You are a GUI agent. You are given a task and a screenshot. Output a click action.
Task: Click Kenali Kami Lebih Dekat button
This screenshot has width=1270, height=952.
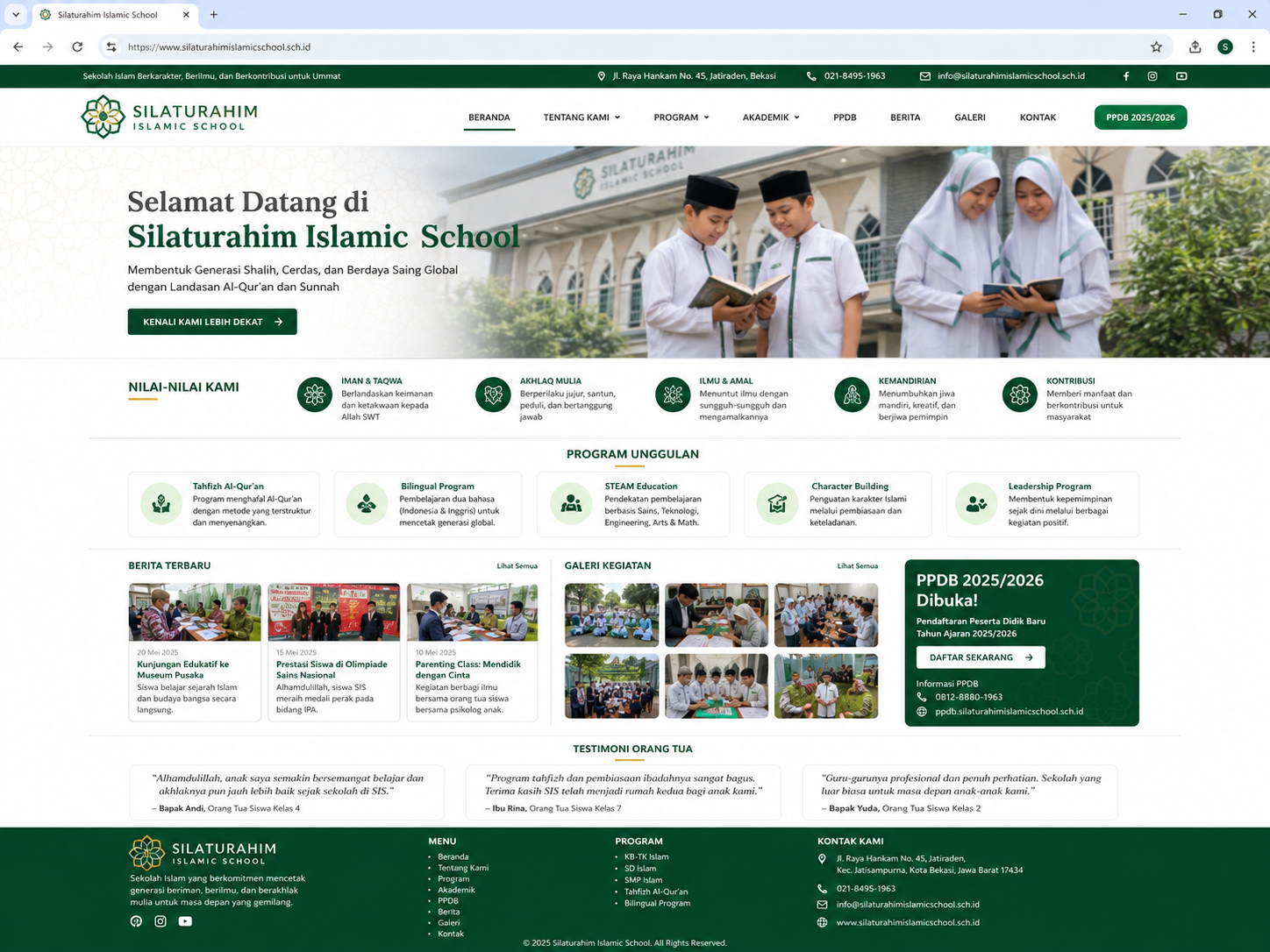coord(212,322)
